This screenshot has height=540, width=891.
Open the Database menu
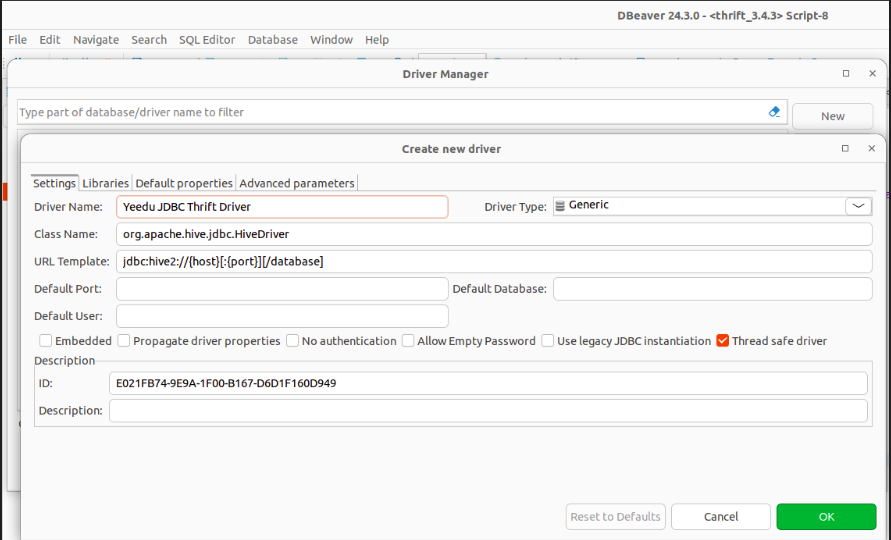[273, 40]
